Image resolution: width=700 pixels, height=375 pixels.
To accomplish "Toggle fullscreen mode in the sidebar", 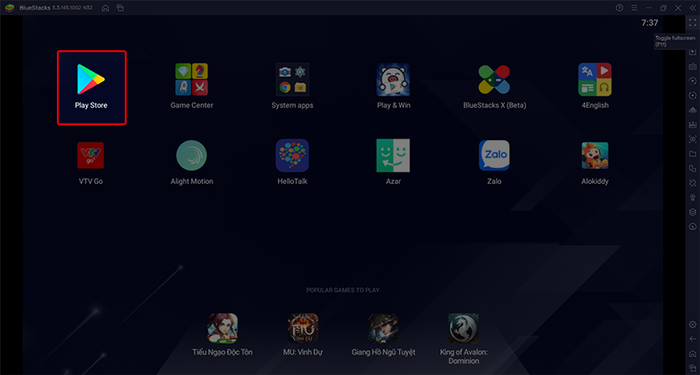I will pos(692,23).
